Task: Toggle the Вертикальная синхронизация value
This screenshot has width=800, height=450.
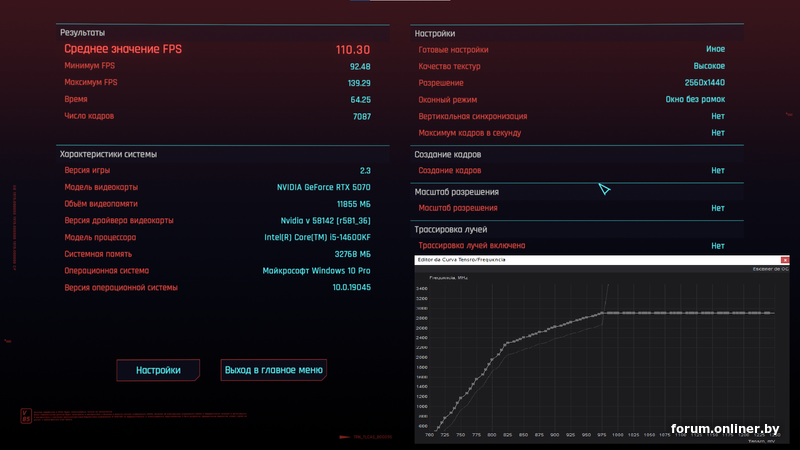Action: pyautogui.click(x=717, y=116)
